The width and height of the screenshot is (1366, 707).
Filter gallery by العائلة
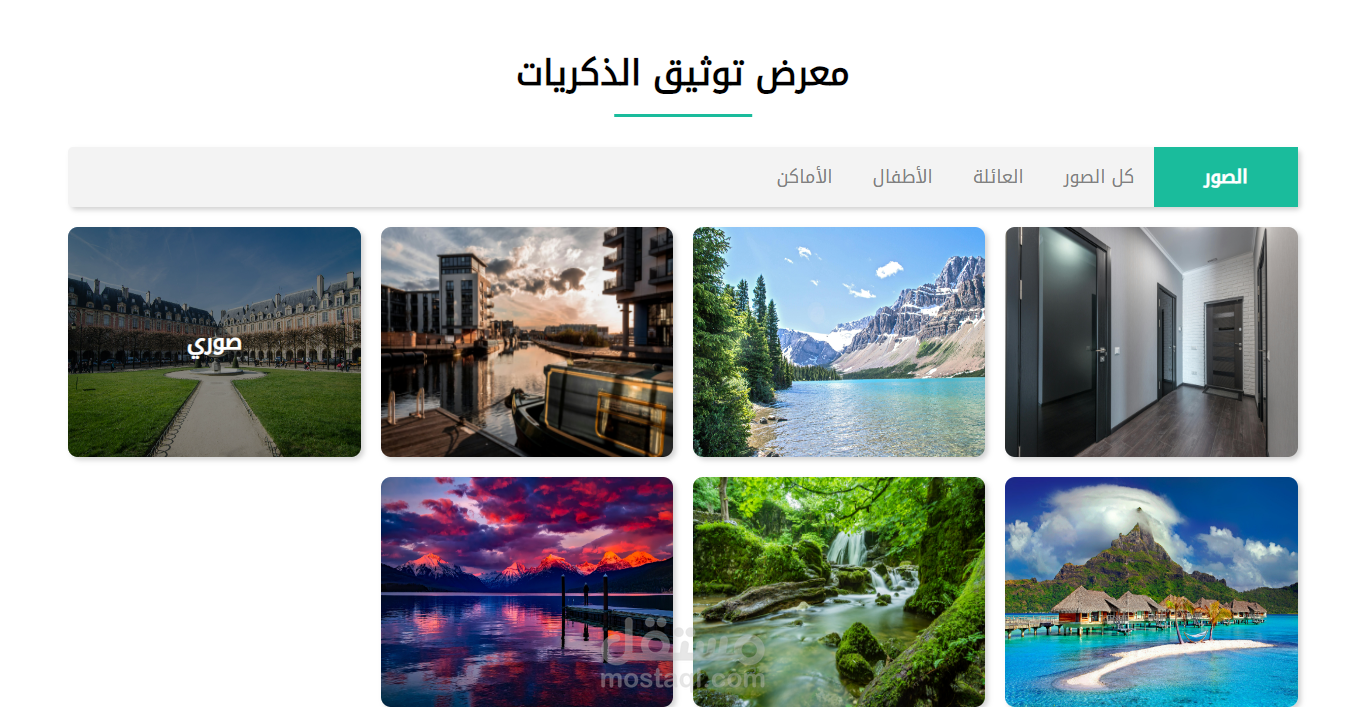(998, 177)
